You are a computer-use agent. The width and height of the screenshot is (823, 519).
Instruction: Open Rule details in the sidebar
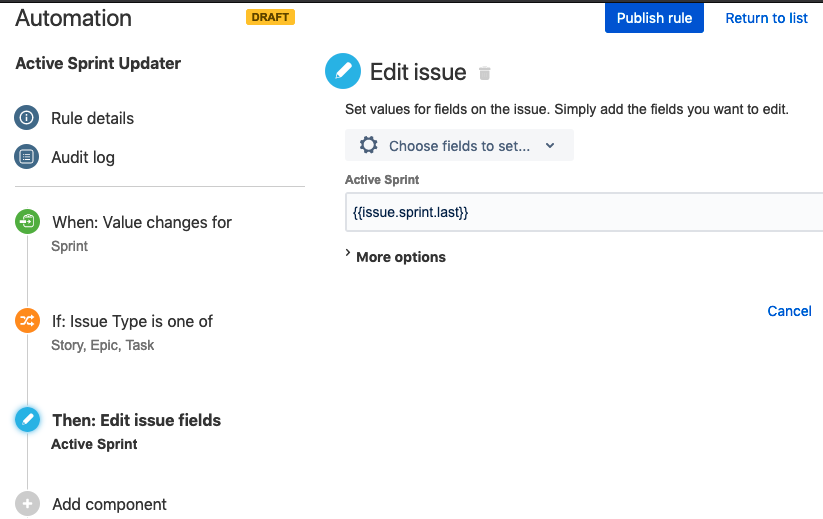[x=92, y=118]
